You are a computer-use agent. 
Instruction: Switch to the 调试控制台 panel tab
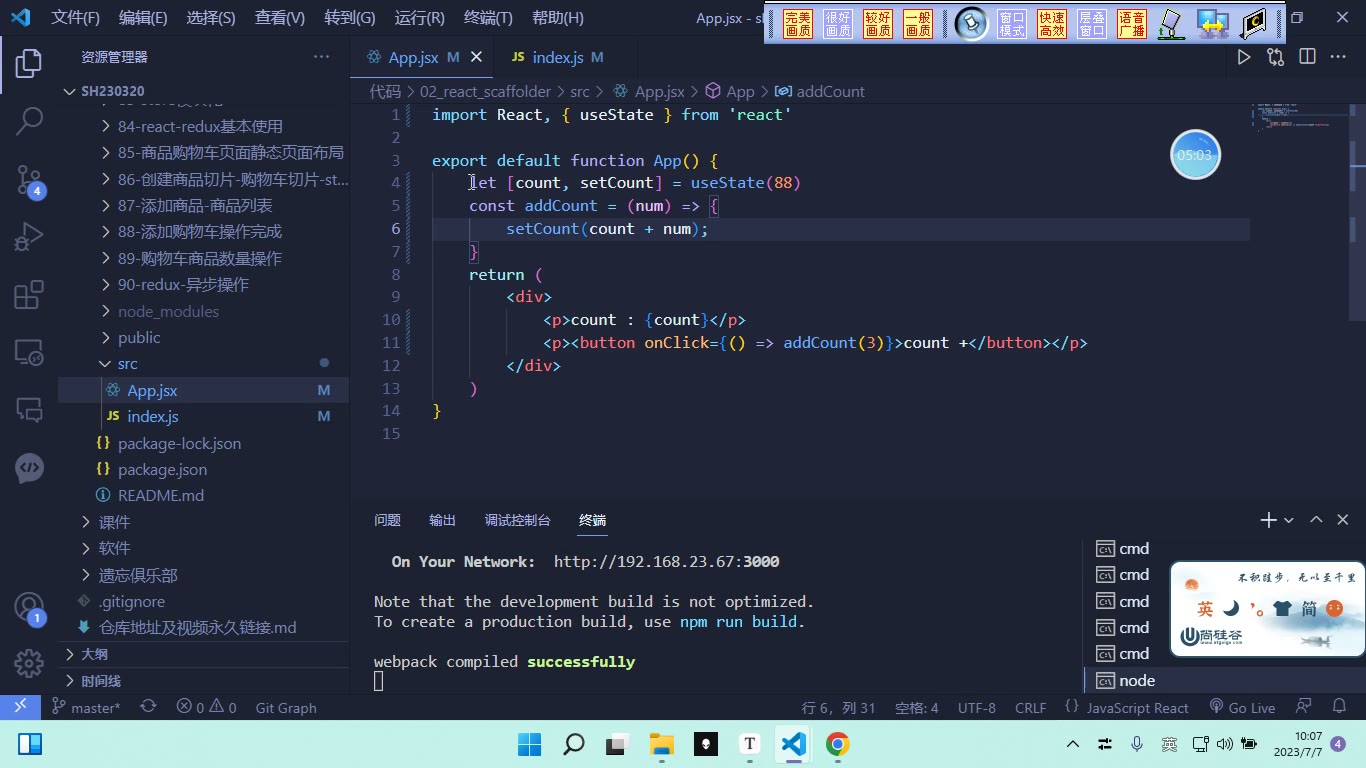(x=517, y=520)
